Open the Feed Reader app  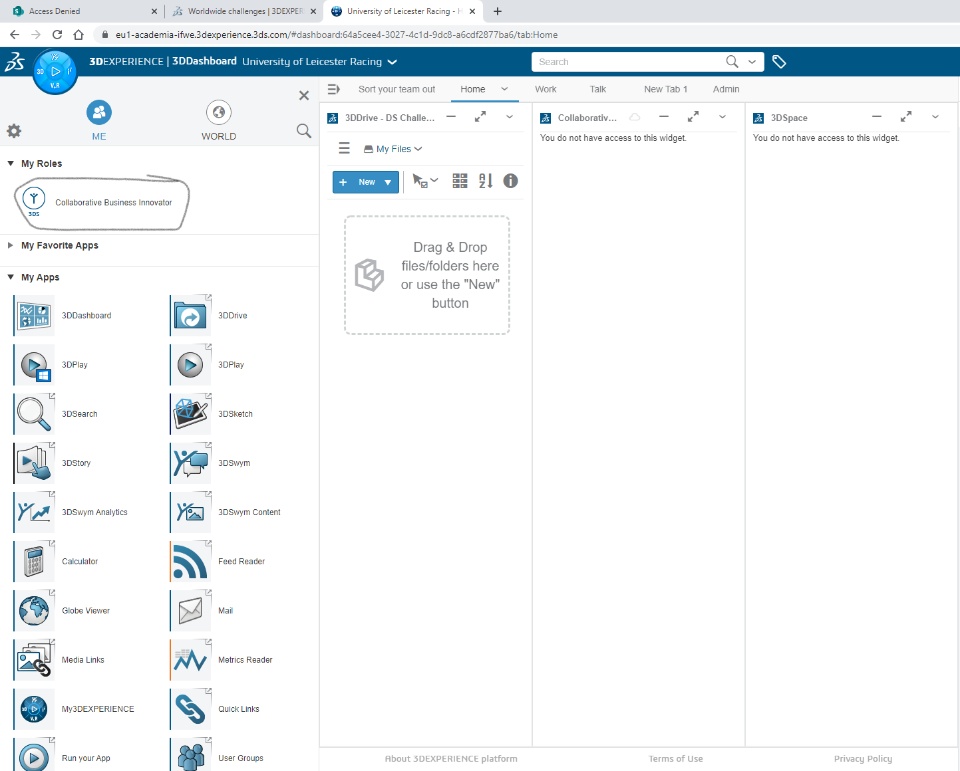point(190,562)
